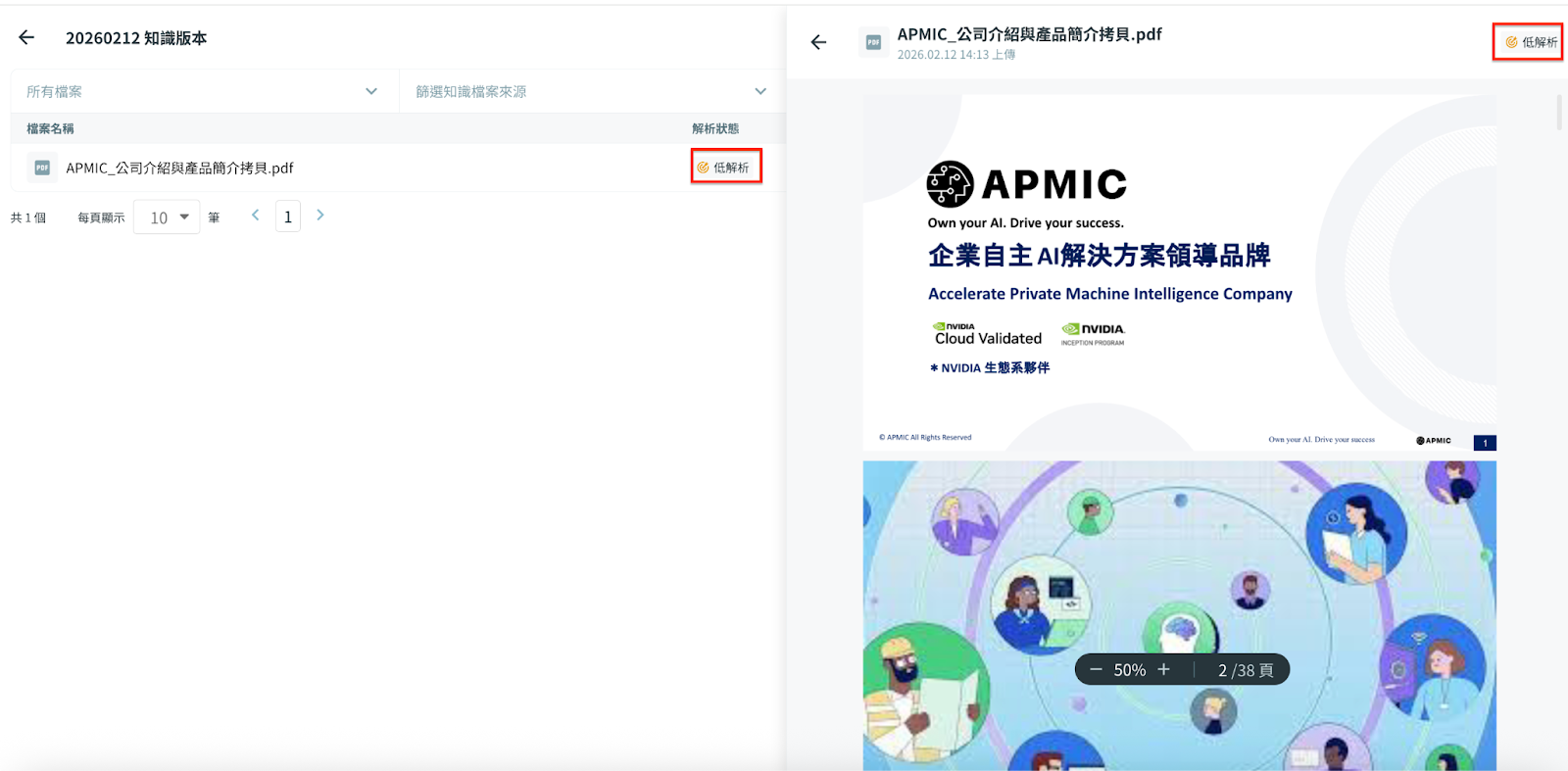Viewport: 1568px width, 771px height.
Task: Select page 1 in pagination
Action: tap(288, 217)
